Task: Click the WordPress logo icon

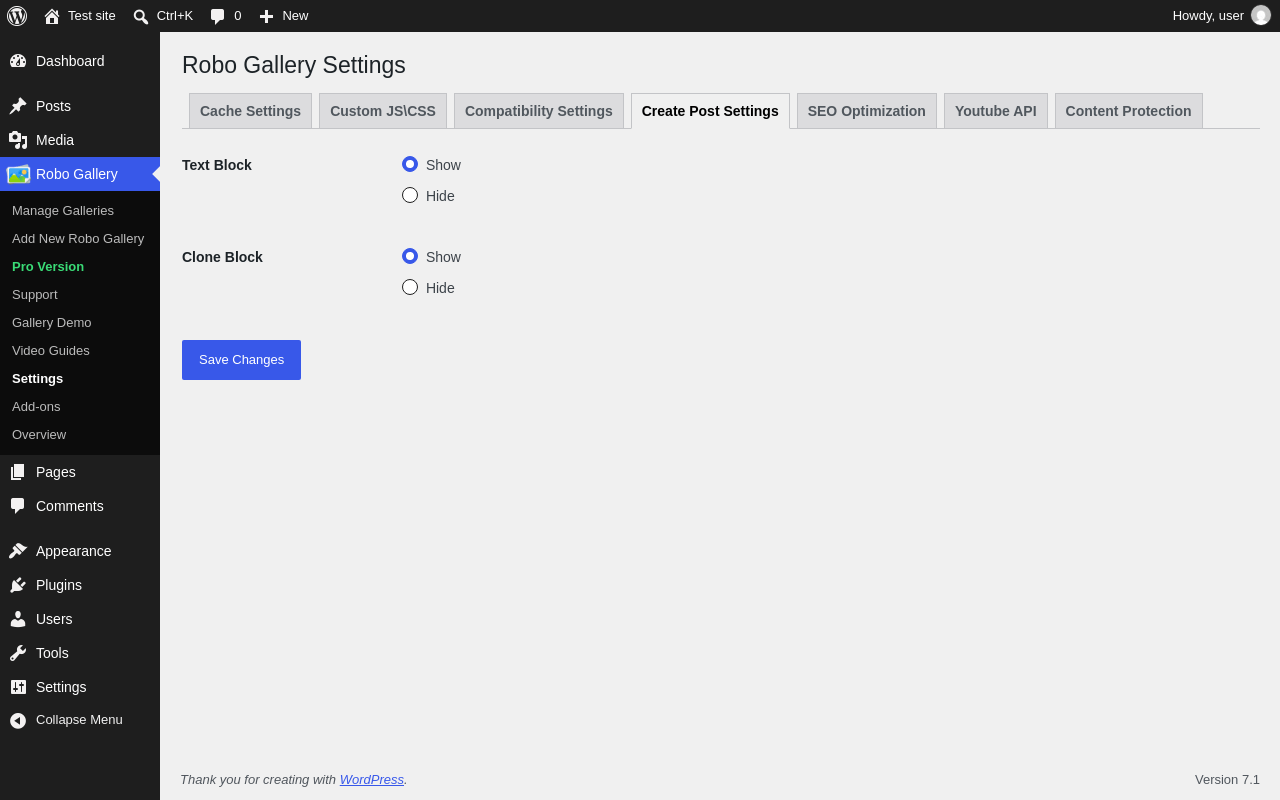Action: point(17,16)
